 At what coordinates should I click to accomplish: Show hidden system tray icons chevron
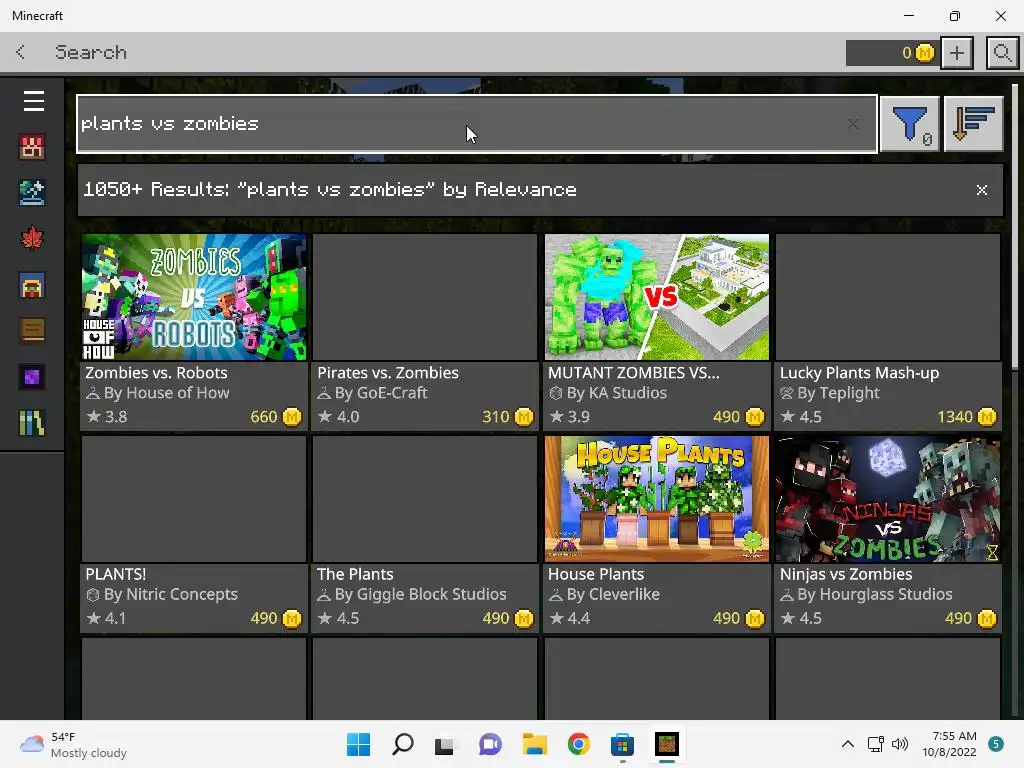pos(848,744)
